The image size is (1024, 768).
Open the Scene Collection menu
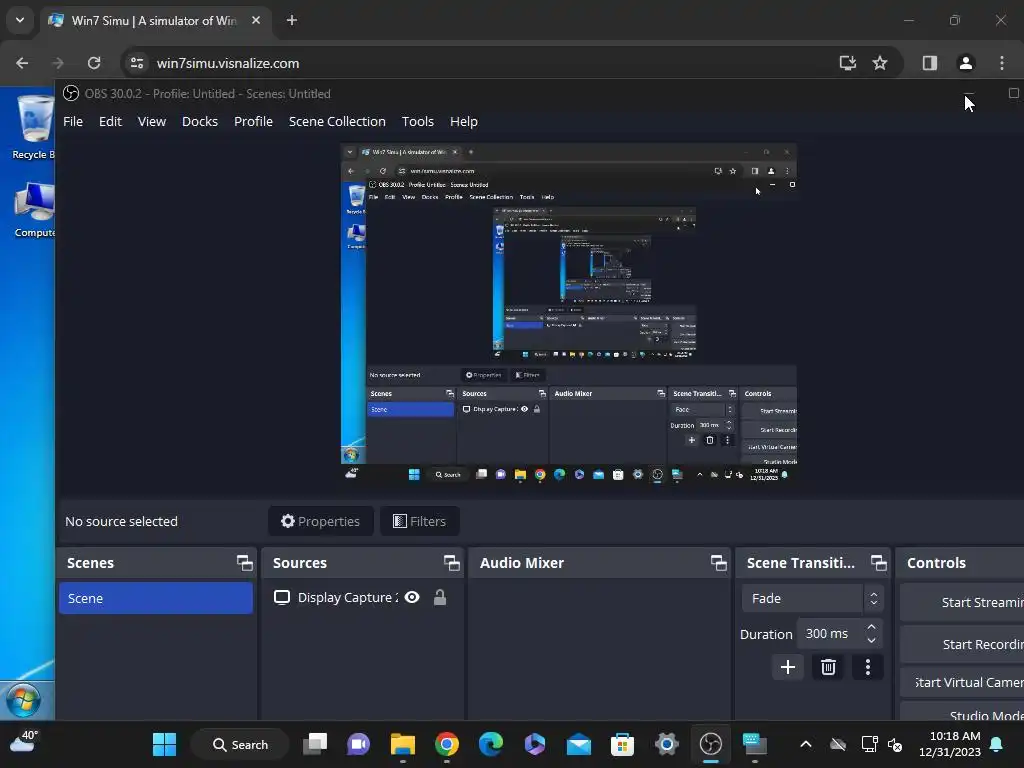click(x=337, y=121)
